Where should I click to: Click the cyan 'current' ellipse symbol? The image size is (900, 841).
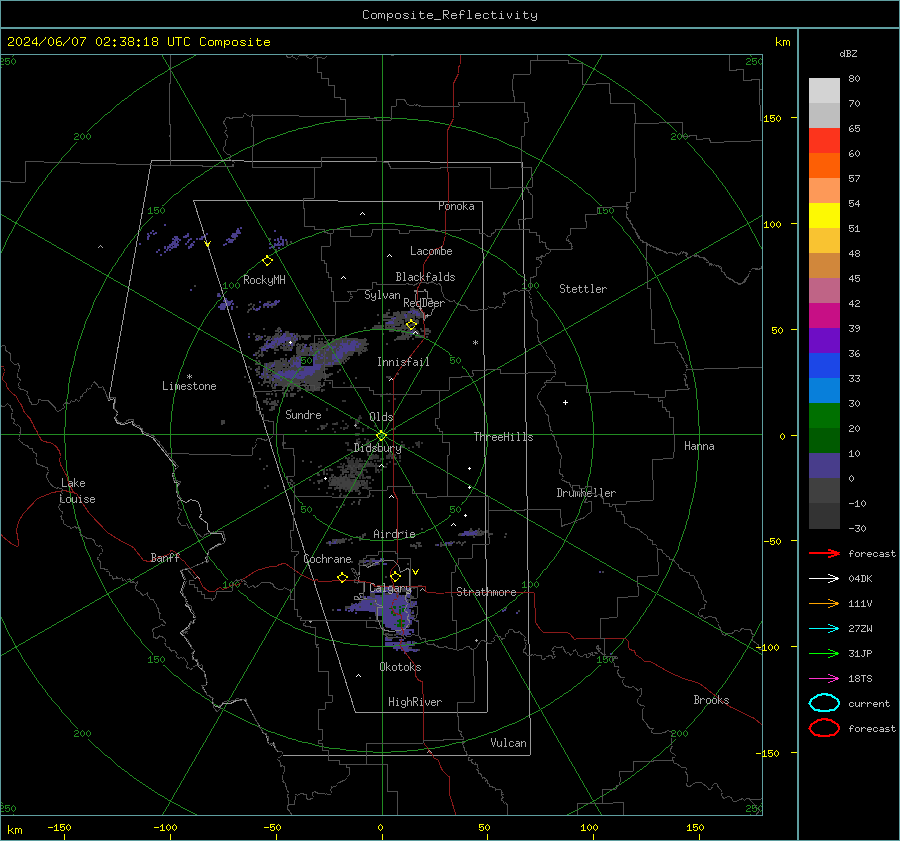click(824, 703)
